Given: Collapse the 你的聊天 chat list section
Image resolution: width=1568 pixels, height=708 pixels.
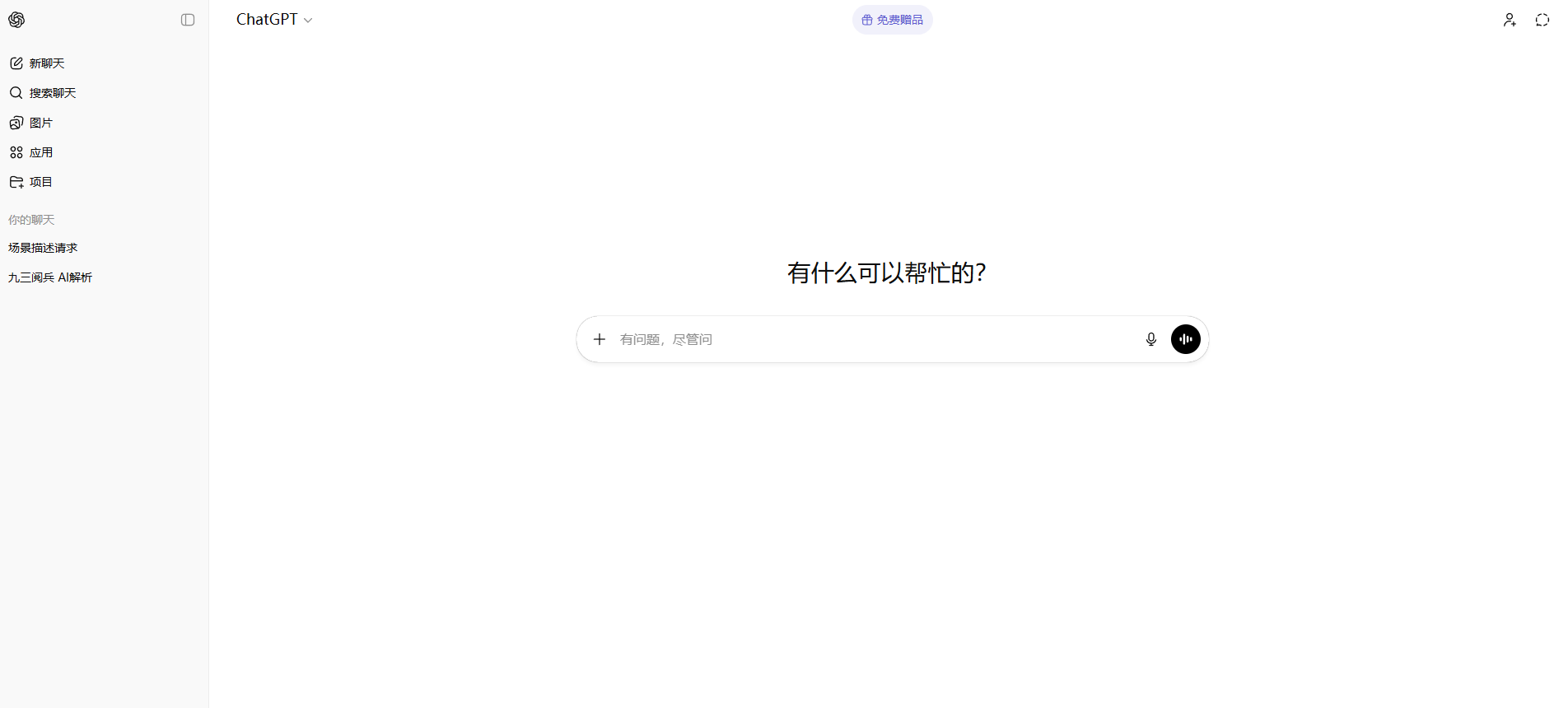Looking at the screenshot, I should [31, 220].
